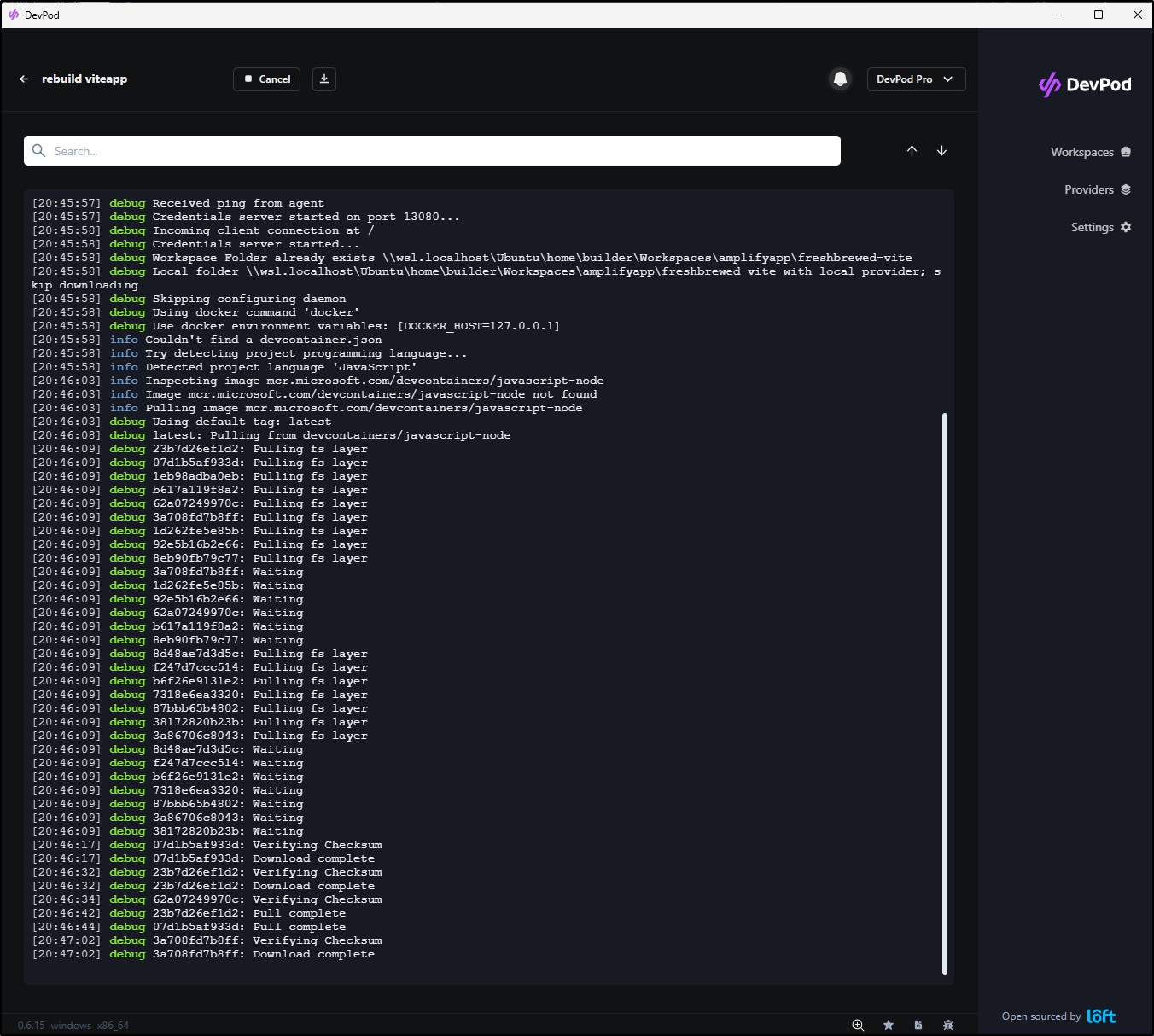Go back with the left arrow icon
Screen dimensions: 1154x1036
(24, 79)
